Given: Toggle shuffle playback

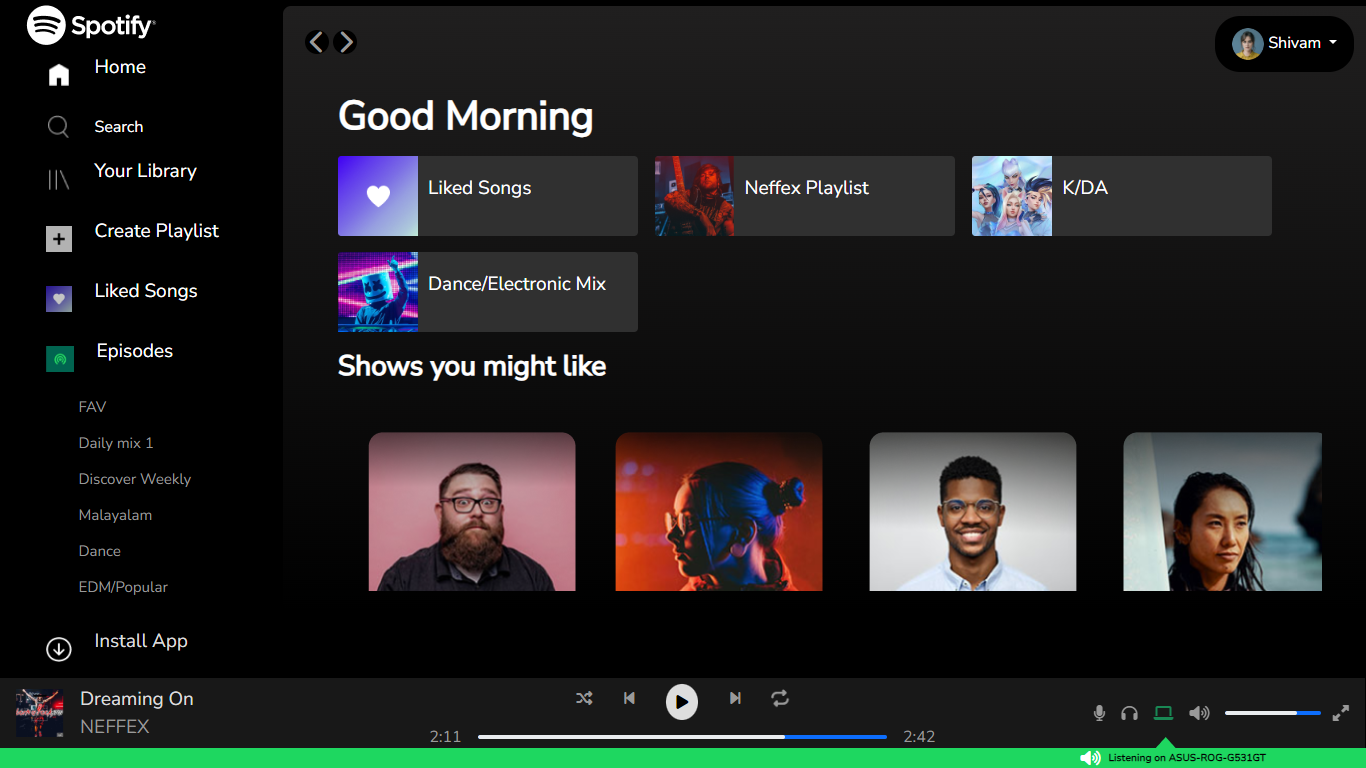Looking at the screenshot, I should 584,698.
